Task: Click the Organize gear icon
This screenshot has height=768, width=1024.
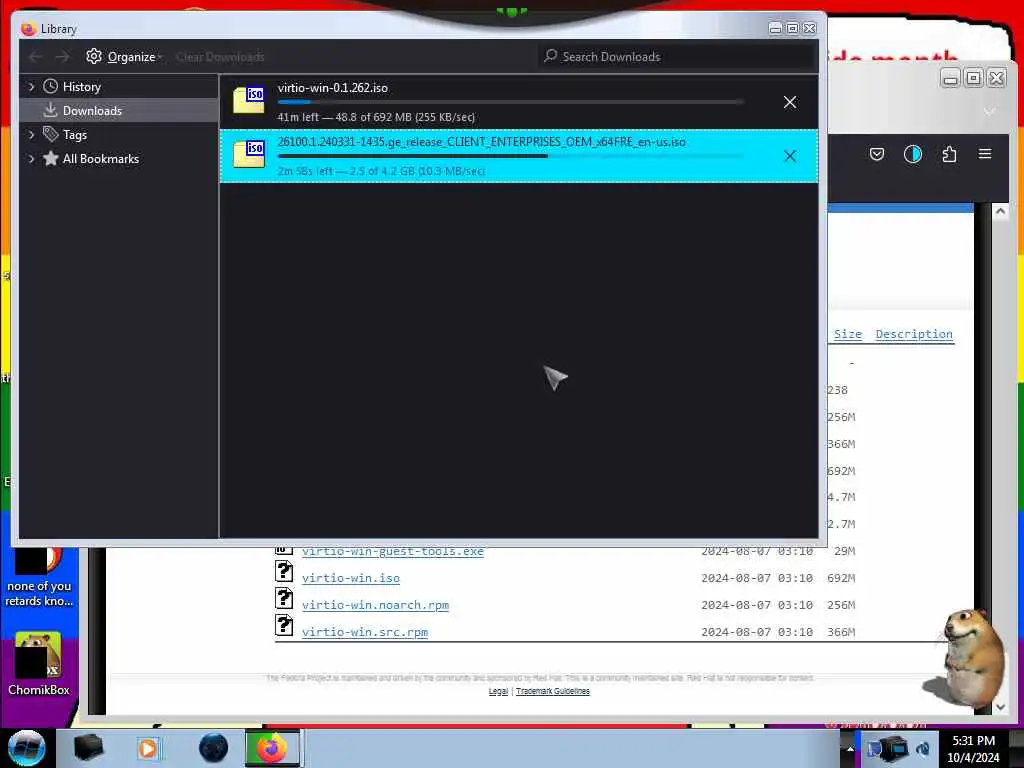Action: [x=94, y=56]
